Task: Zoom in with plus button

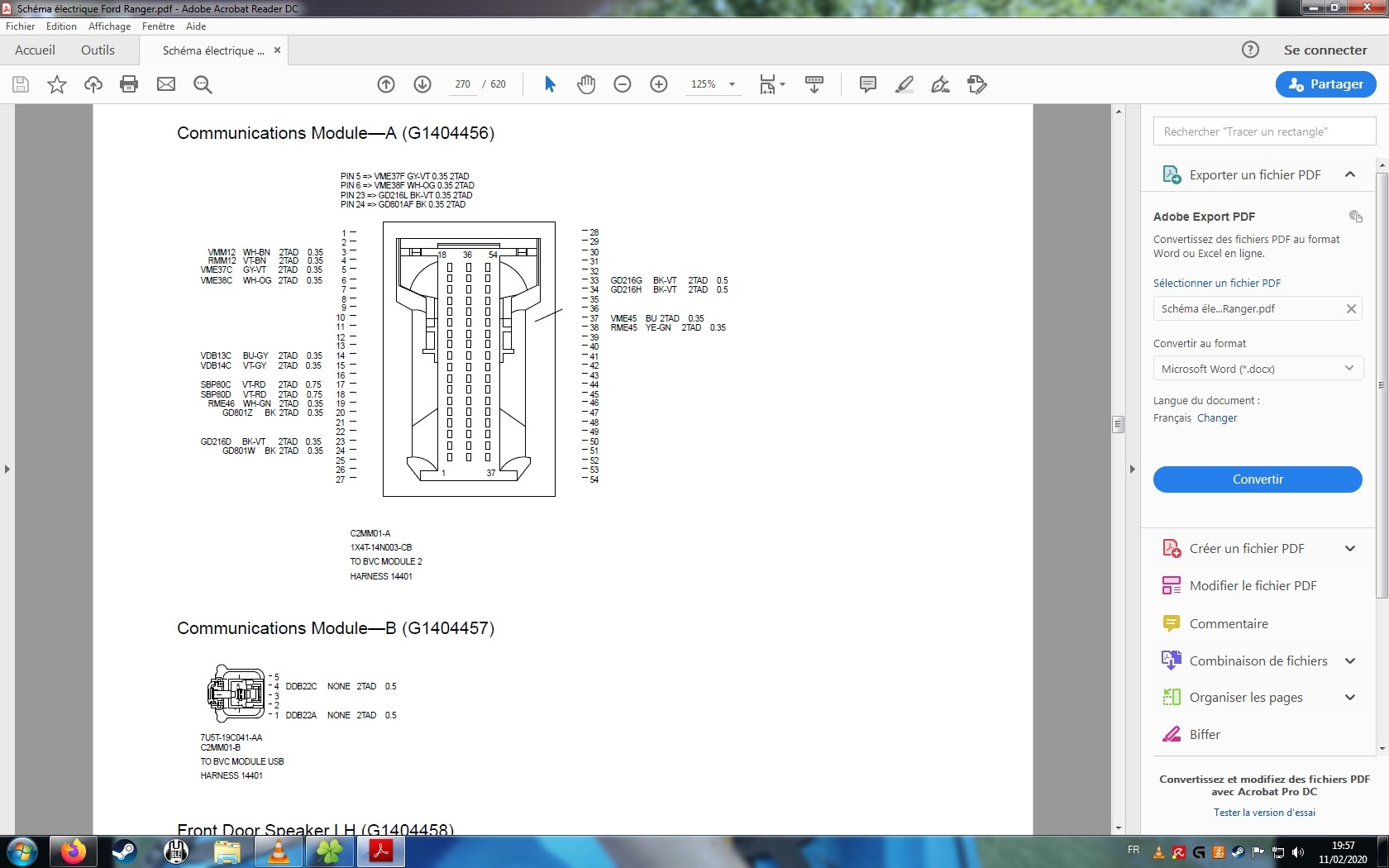Action: pyautogui.click(x=659, y=84)
